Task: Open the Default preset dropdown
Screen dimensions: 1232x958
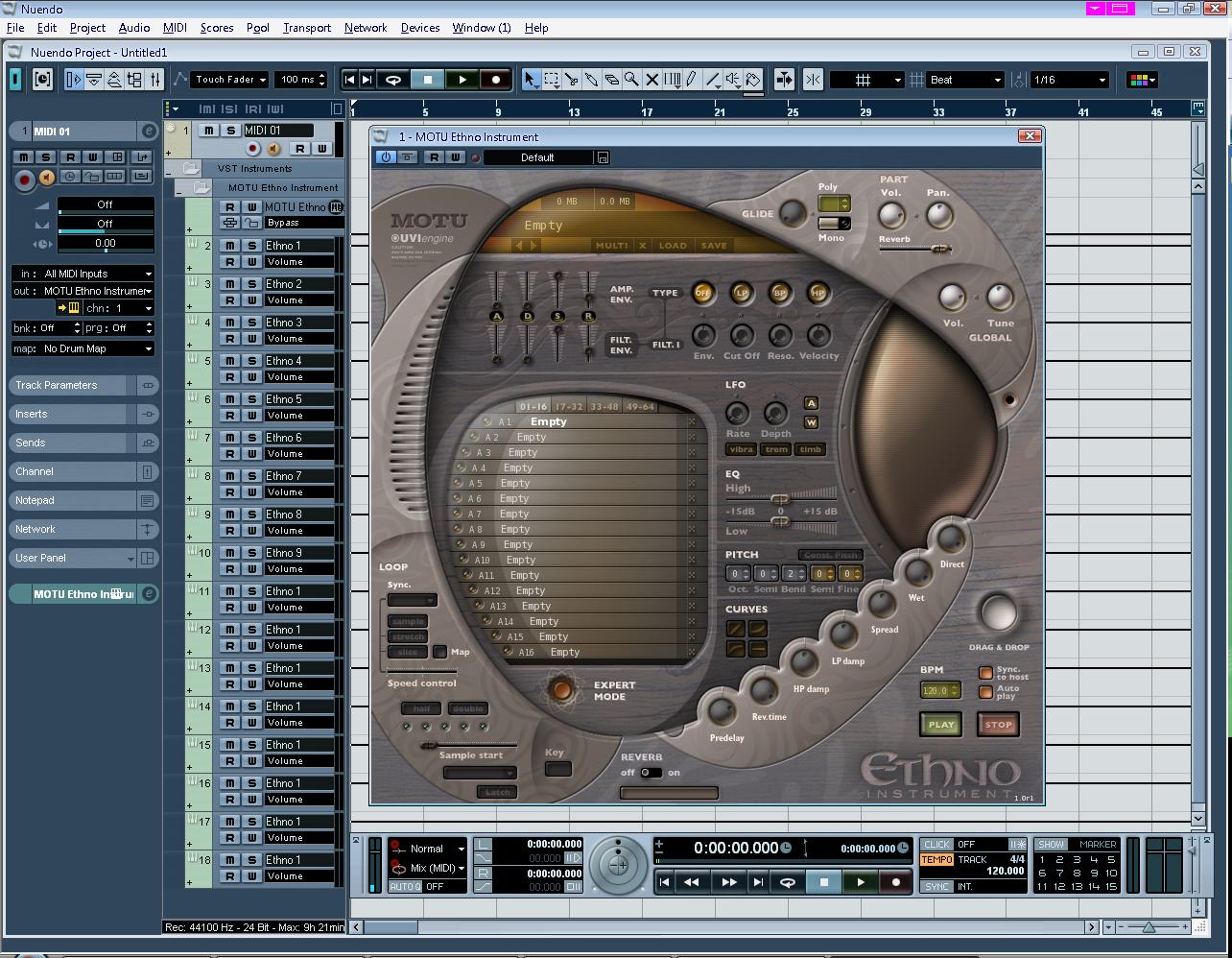Action: [x=537, y=157]
